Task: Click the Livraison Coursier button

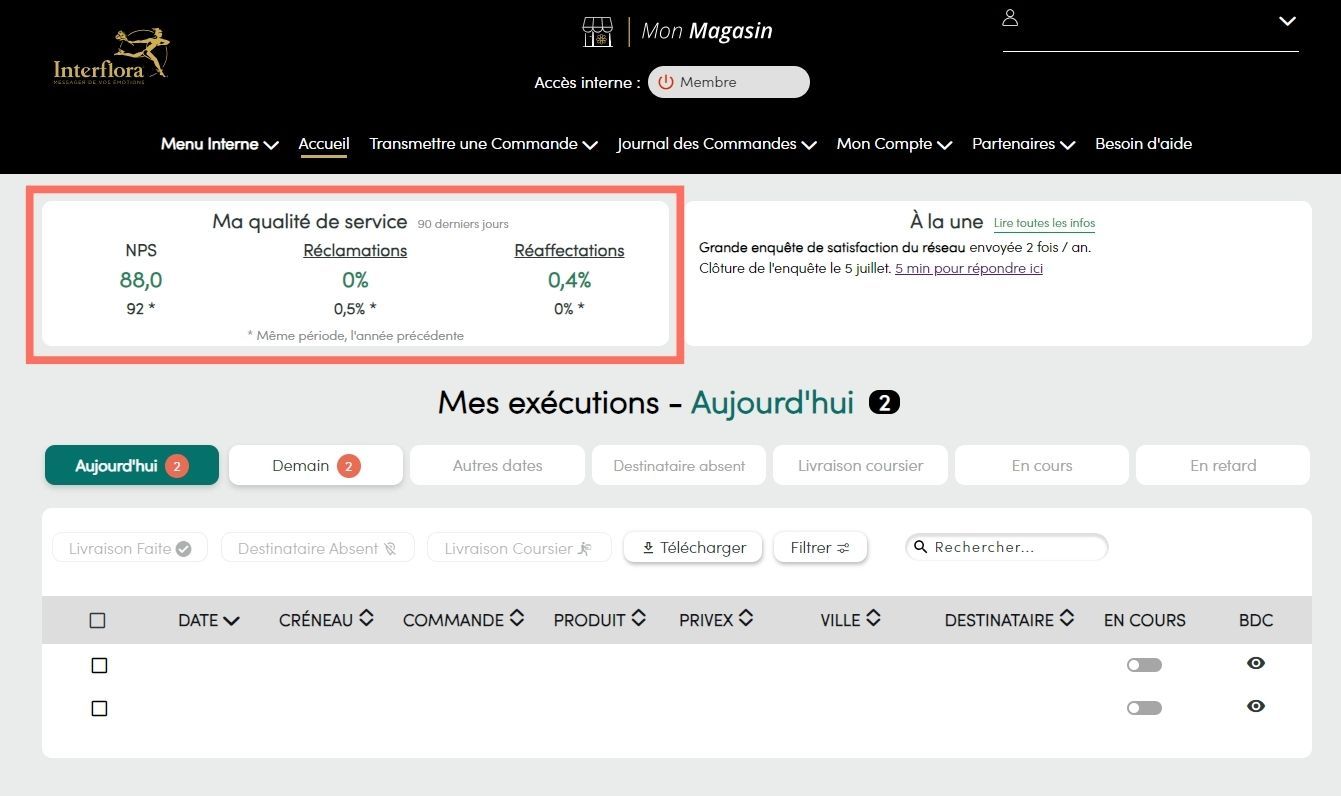Action: 519,548
